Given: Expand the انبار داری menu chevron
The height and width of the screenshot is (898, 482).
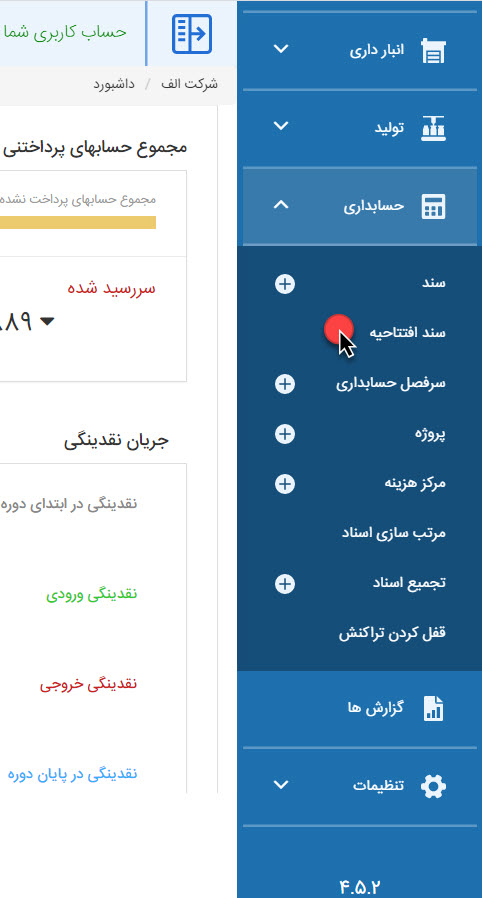Looking at the screenshot, I should click(281, 49).
